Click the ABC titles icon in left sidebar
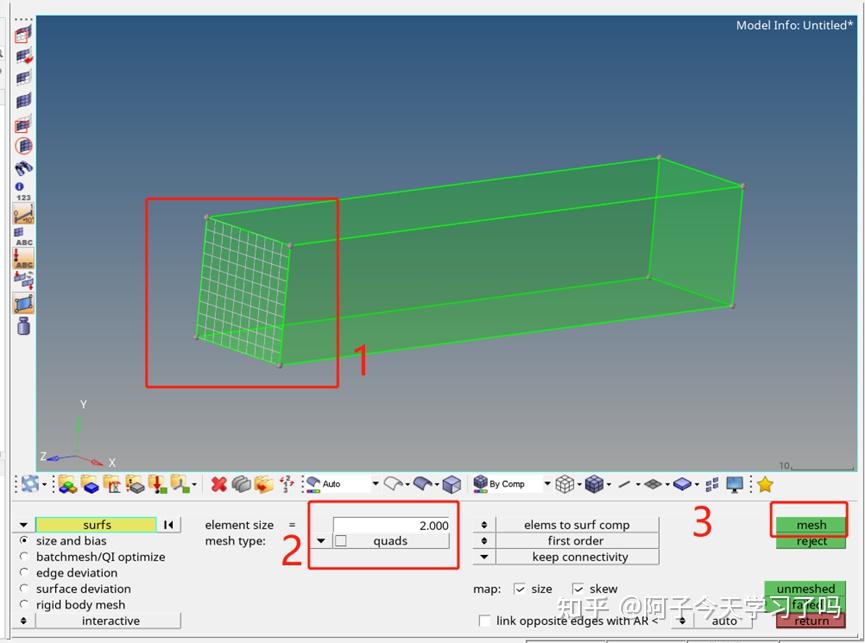Viewport: 865px width, 643px height. point(22,242)
